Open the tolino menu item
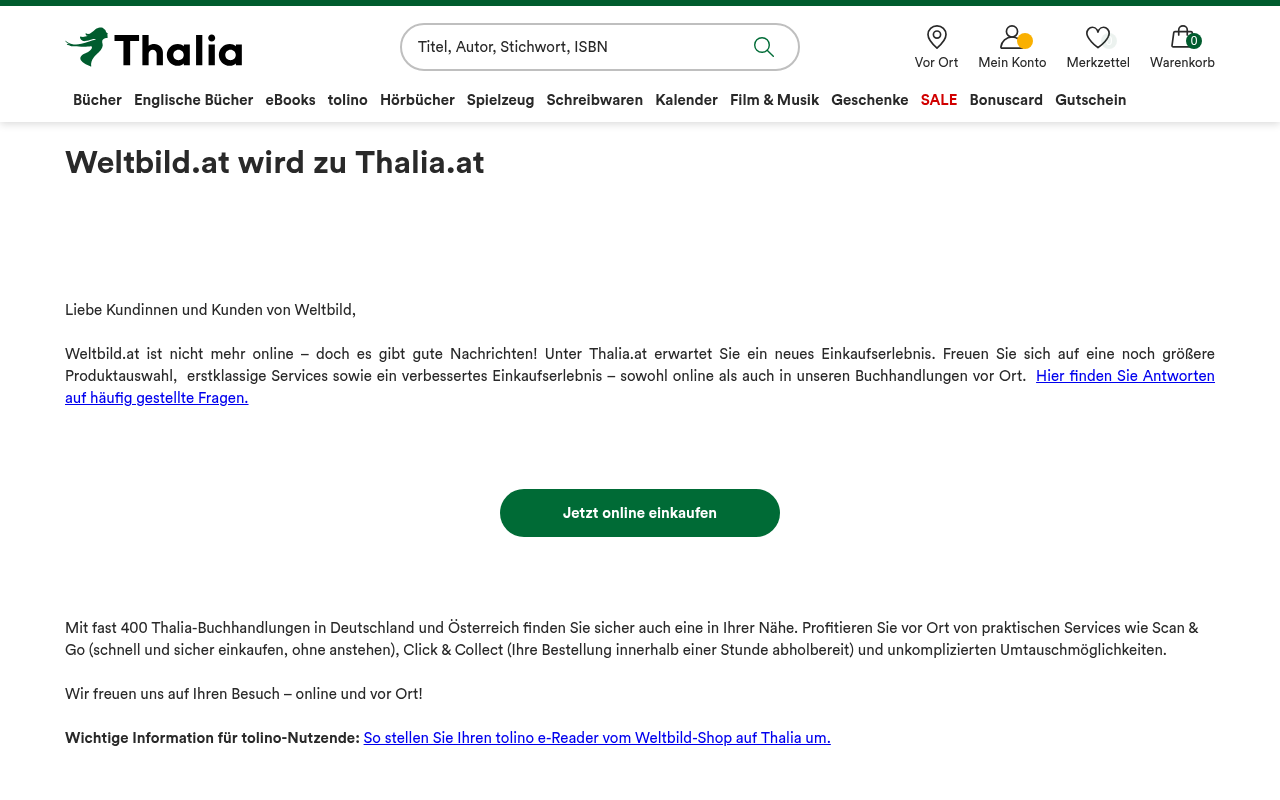This screenshot has height=800, width=1280. (x=348, y=100)
